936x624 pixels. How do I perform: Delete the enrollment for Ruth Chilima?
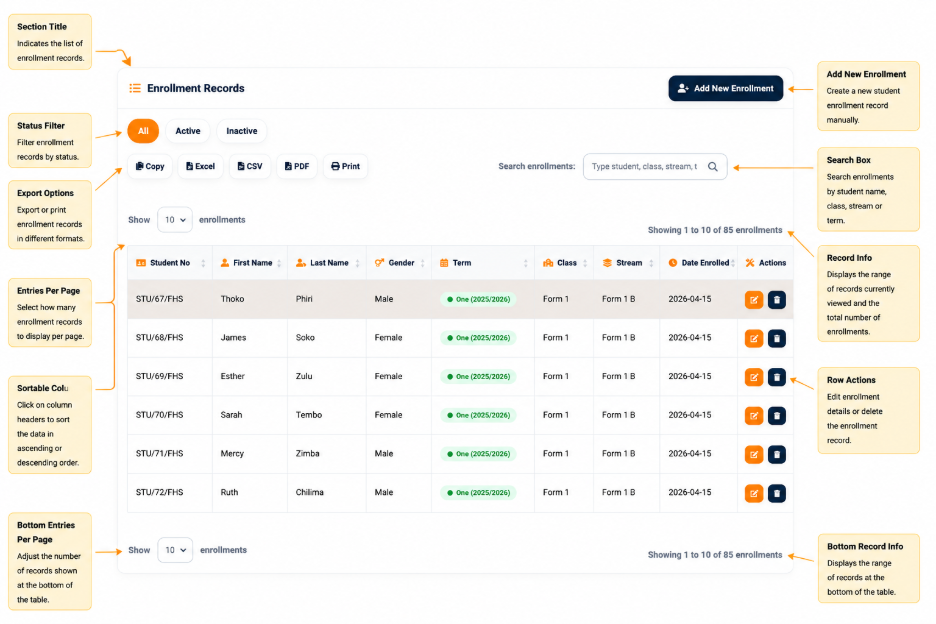777,493
